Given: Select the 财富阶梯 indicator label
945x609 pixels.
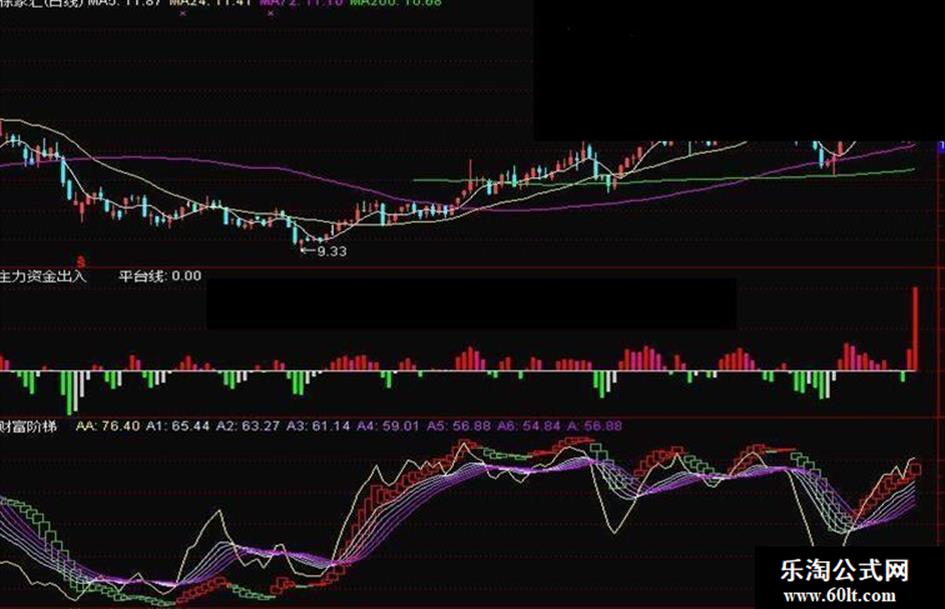Looking at the screenshot, I should tap(28, 426).
